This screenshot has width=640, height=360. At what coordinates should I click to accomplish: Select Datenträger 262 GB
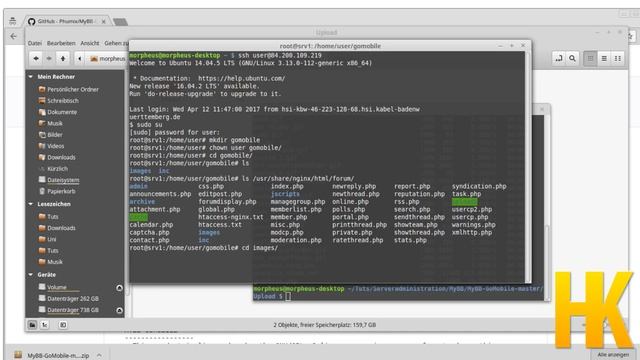coord(69,299)
